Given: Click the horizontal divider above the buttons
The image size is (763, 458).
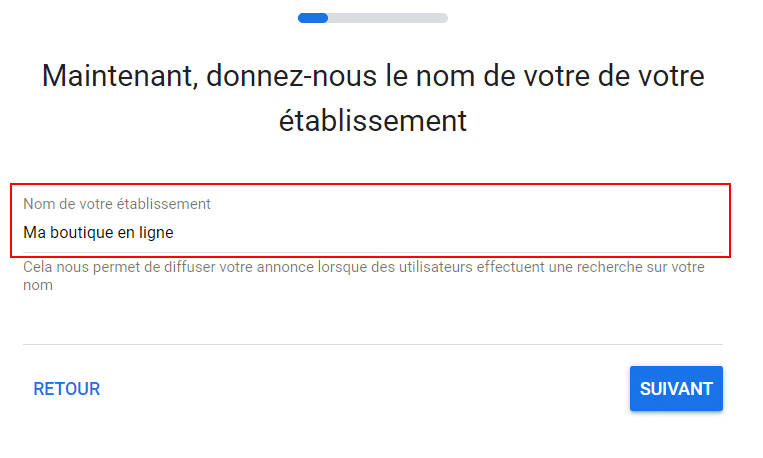Looking at the screenshot, I should click(372, 345).
